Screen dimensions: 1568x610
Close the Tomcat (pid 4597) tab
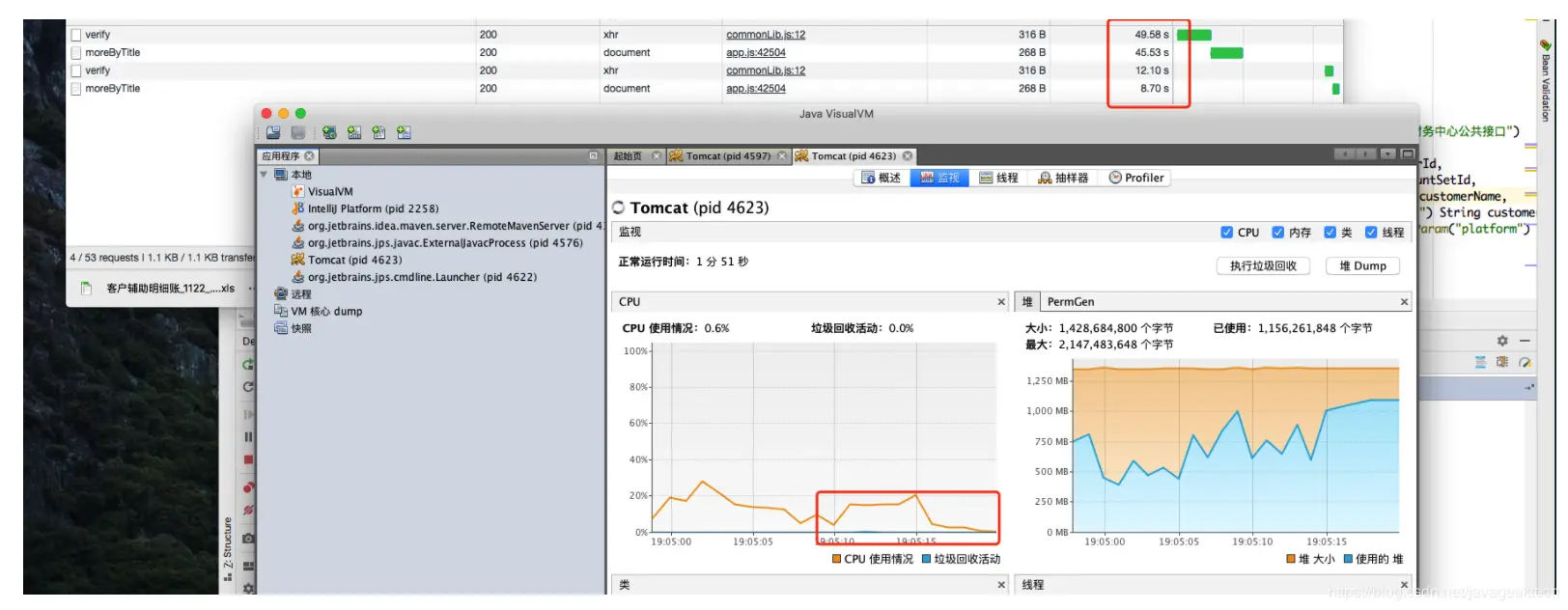click(783, 155)
